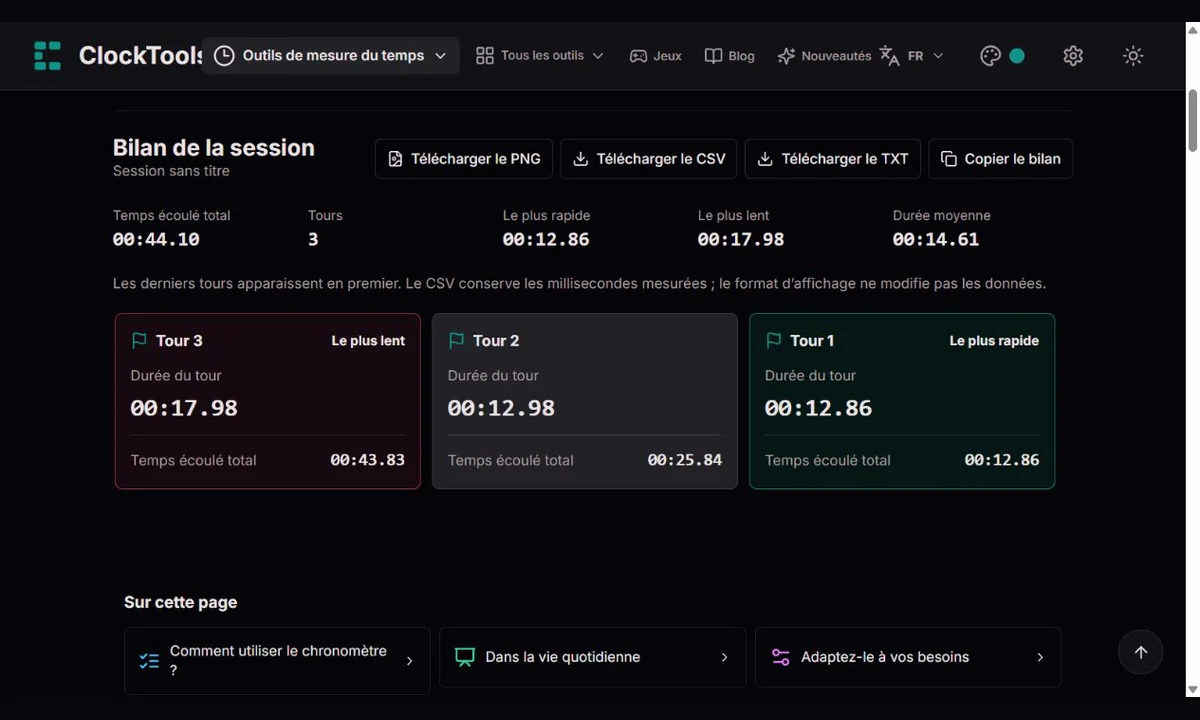Expand the Tous les outils chevron
The image size is (1200, 720).
click(598, 56)
